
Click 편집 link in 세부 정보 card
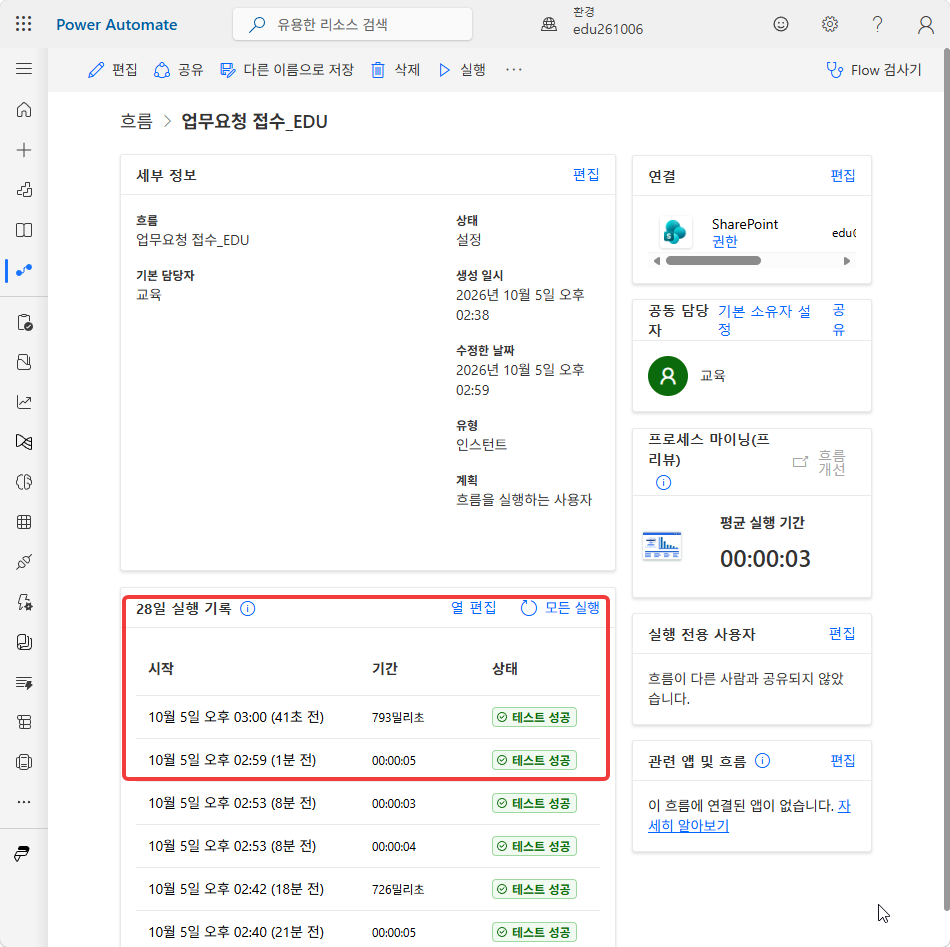coord(586,174)
